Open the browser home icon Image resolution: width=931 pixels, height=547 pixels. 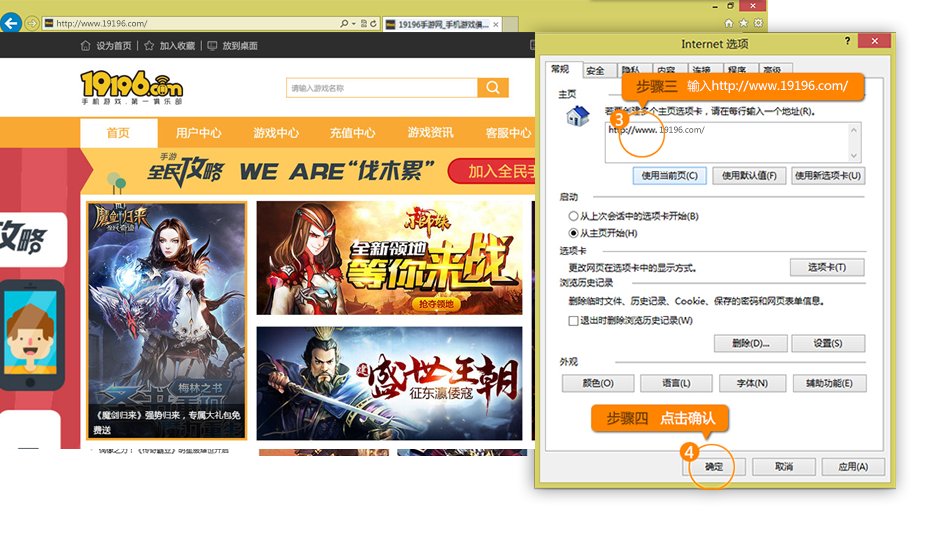point(729,23)
